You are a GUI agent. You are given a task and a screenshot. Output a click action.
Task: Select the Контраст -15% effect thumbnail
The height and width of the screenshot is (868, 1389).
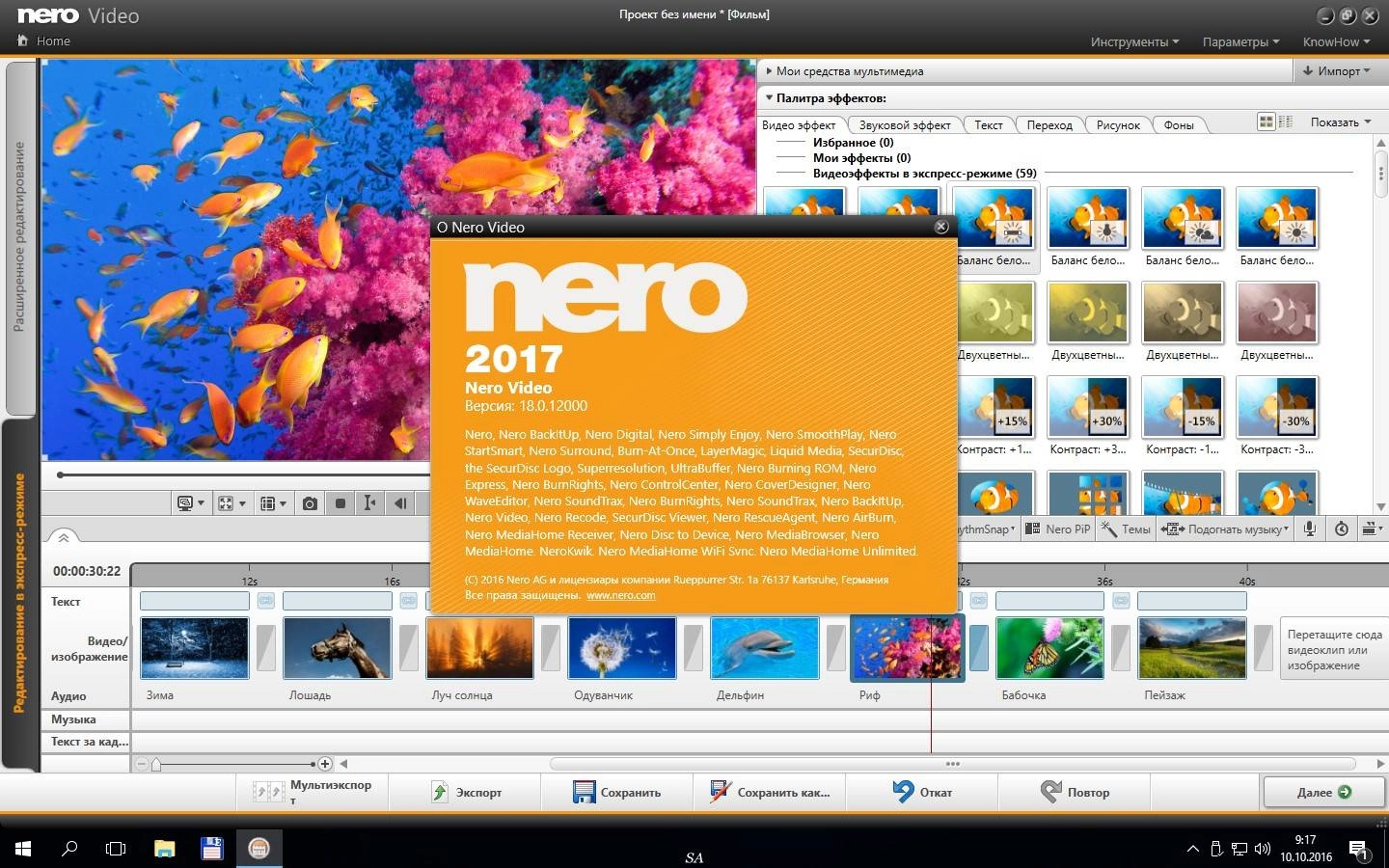click(x=1183, y=405)
